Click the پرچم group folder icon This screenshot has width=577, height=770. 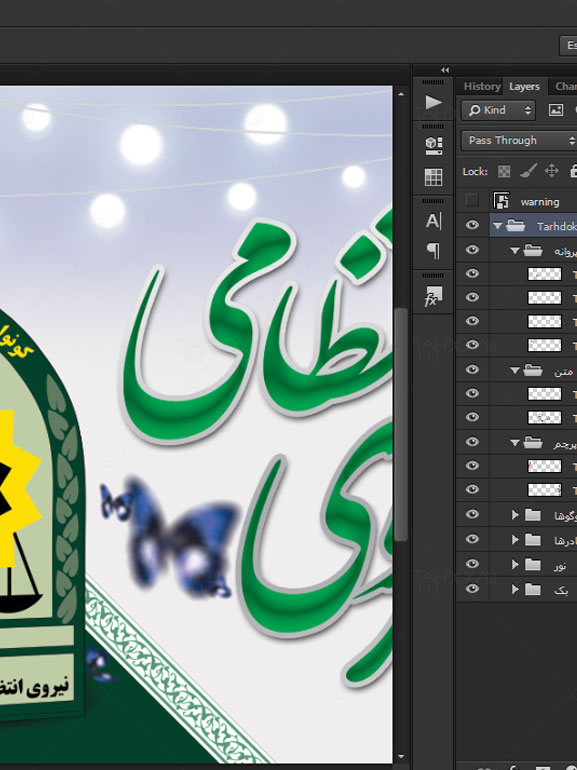pyautogui.click(x=533, y=442)
